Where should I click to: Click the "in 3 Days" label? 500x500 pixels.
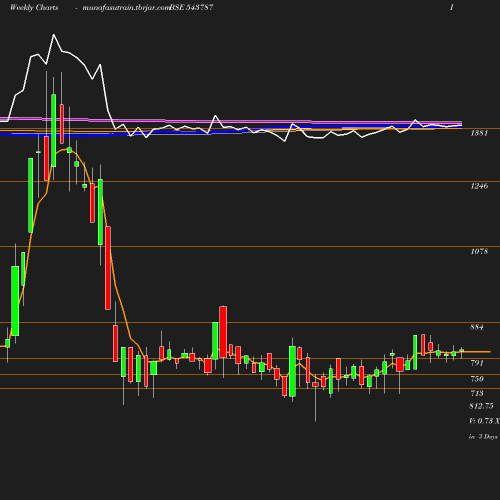point(483,436)
